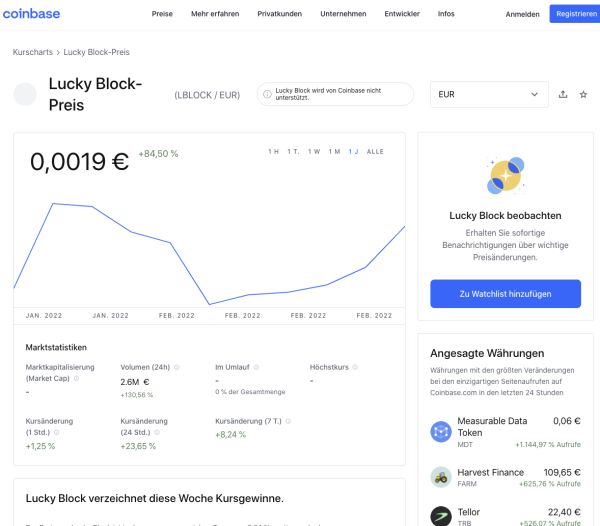
Task: Click the Anmelden link
Action: [522, 15]
